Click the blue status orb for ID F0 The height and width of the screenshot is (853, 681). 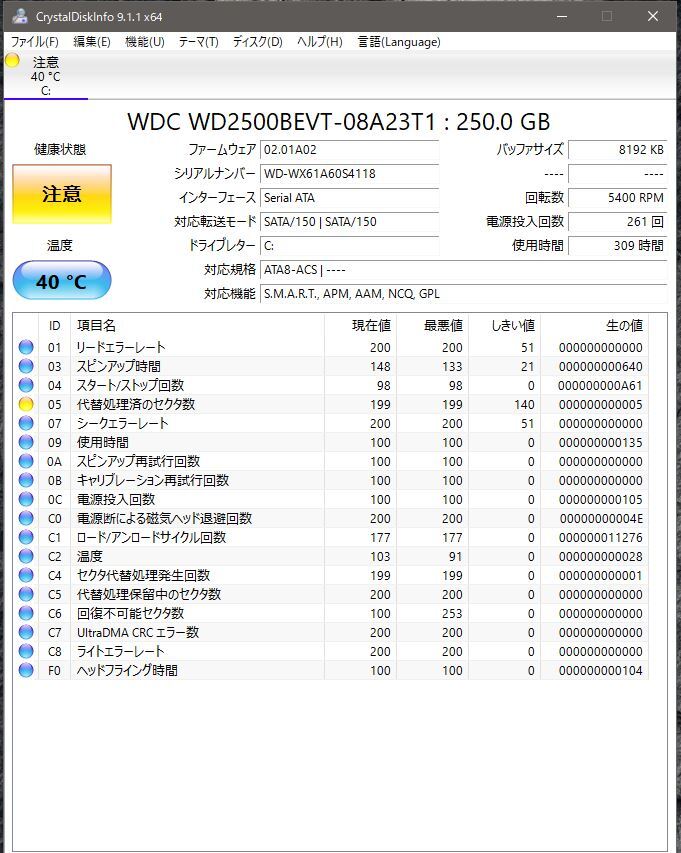tap(26, 670)
